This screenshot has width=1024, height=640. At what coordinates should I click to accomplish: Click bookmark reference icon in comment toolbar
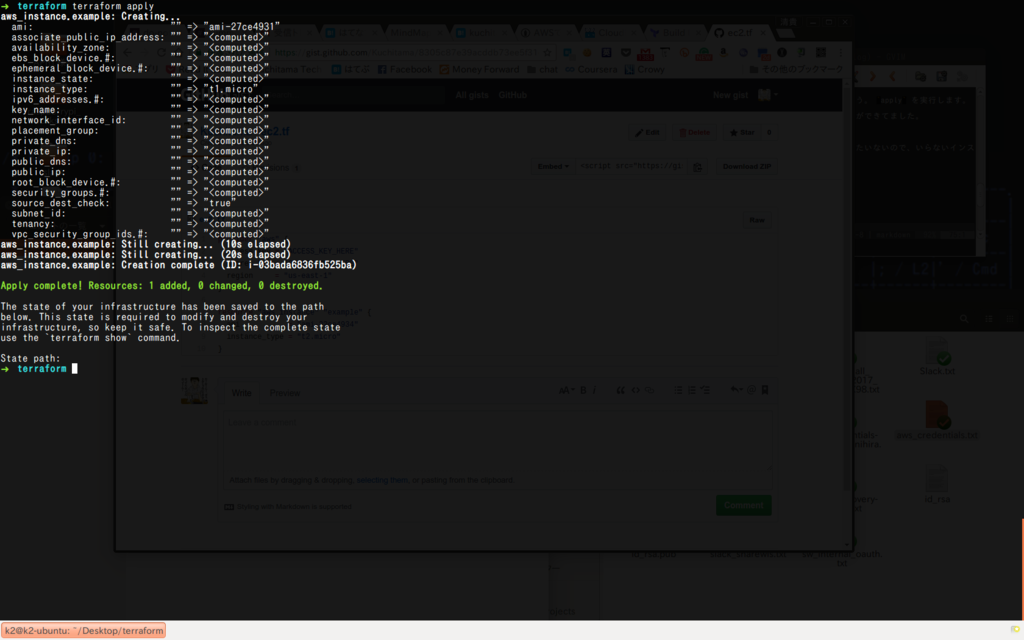(x=765, y=390)
